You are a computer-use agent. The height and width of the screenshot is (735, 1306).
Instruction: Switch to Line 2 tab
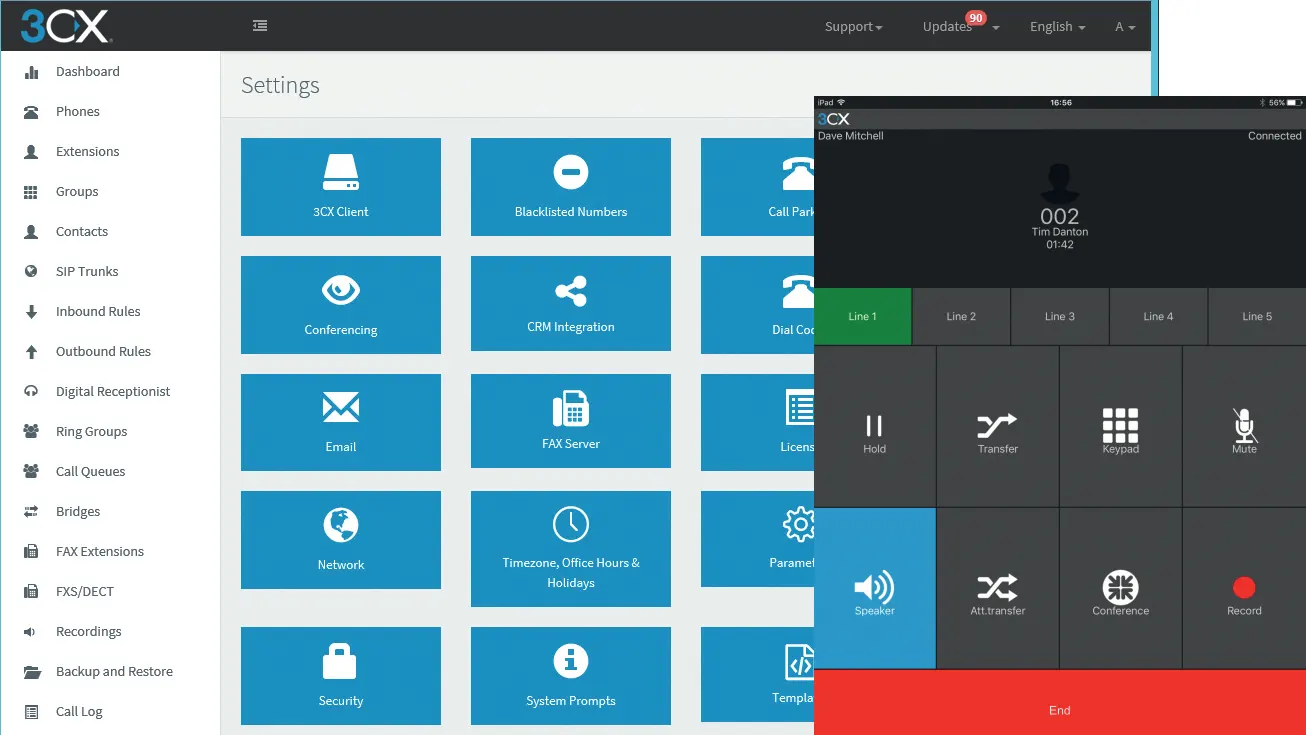[x=961, y=316]
